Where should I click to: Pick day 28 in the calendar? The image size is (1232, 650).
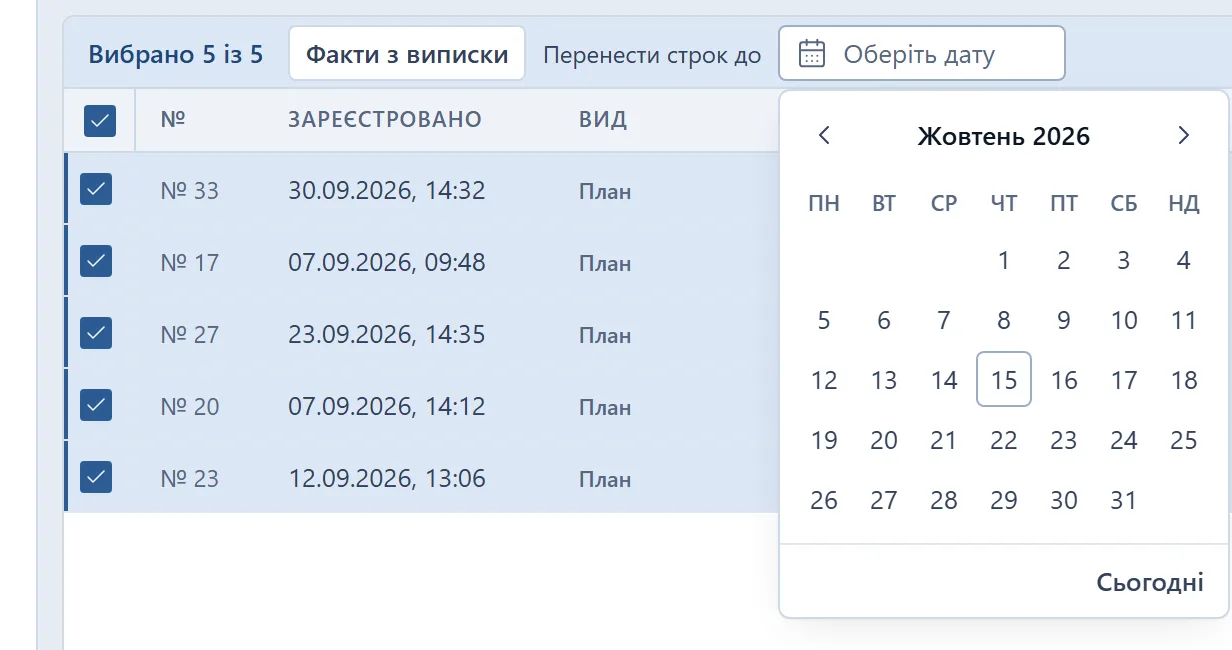point(944,500)
